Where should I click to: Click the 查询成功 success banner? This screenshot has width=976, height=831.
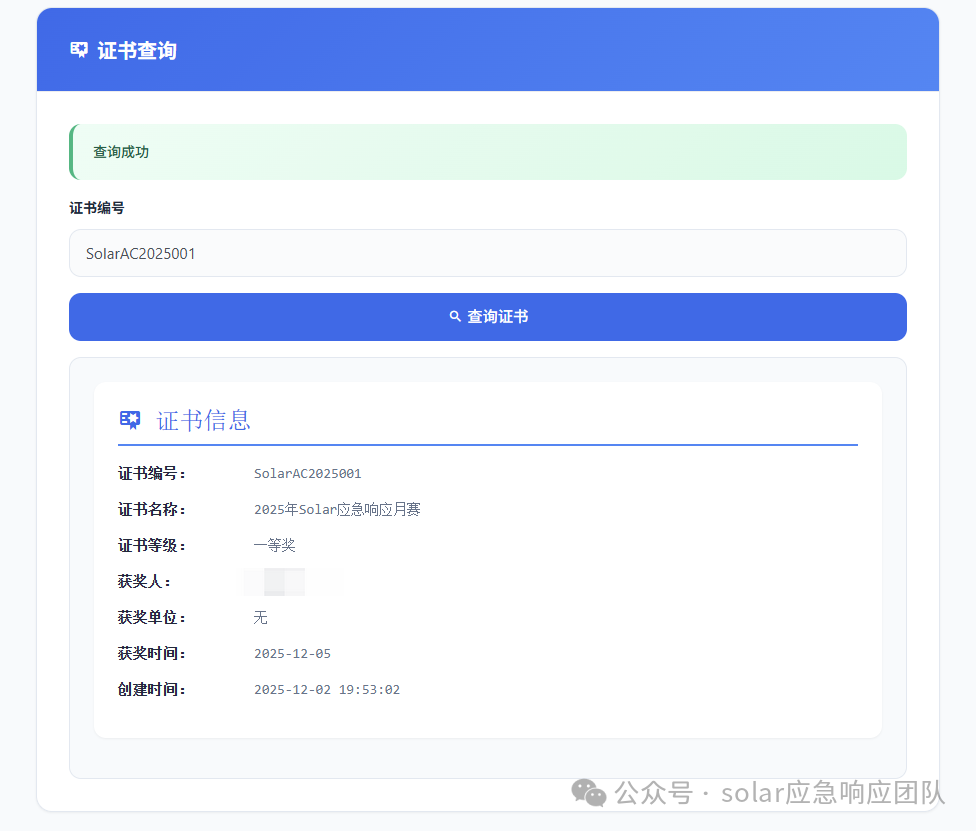click(x=487, y=152)
